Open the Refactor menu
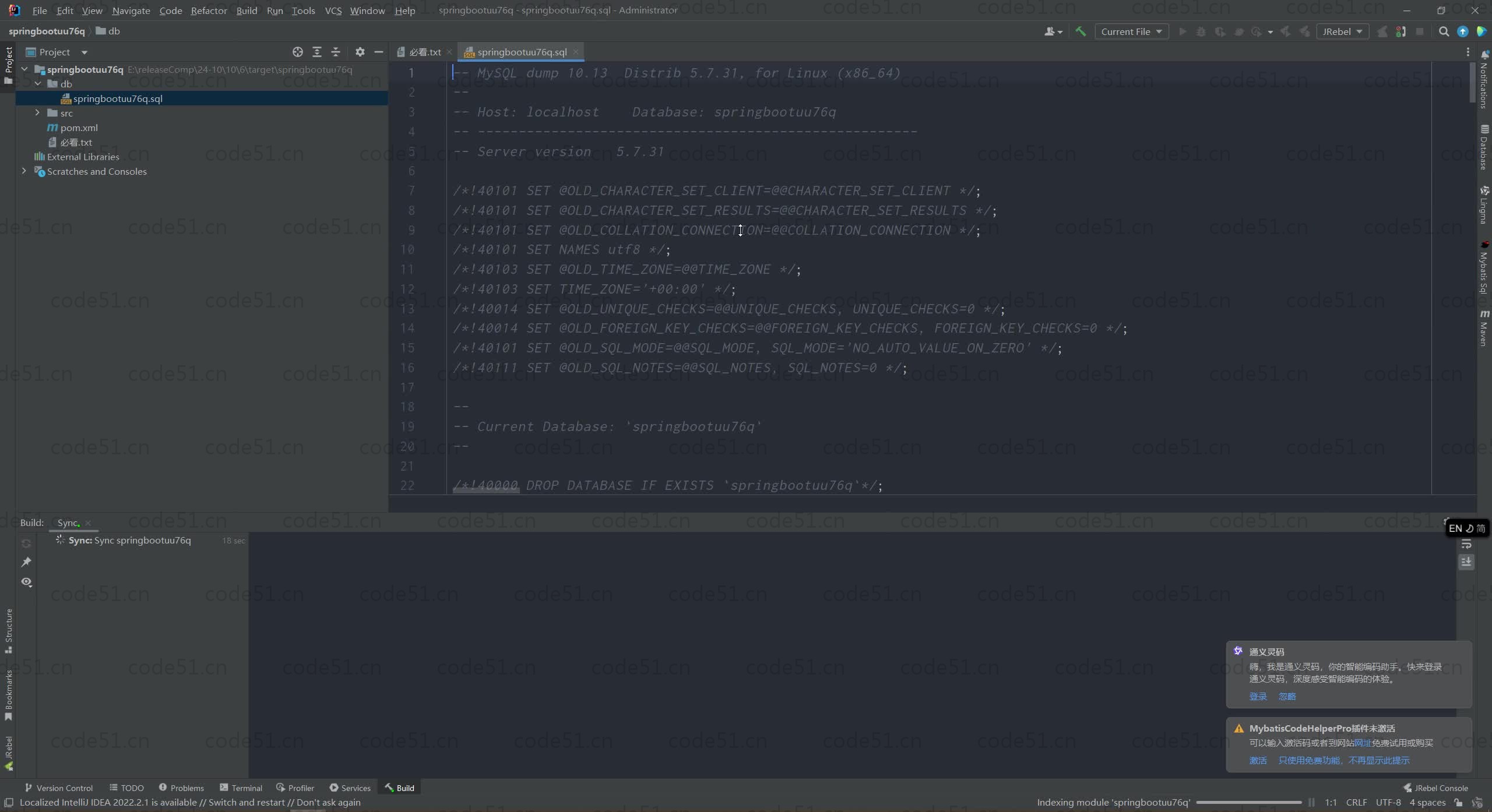This screenshot has height=812, width=1492. pos(209,10)
